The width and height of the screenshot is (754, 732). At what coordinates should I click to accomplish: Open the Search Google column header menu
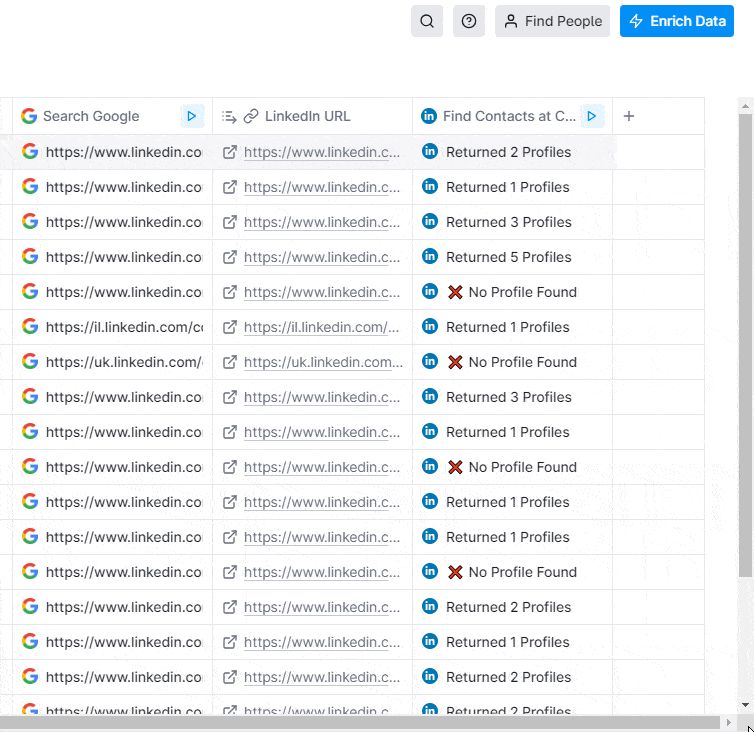pyautogui.click(x=91, y=116)
